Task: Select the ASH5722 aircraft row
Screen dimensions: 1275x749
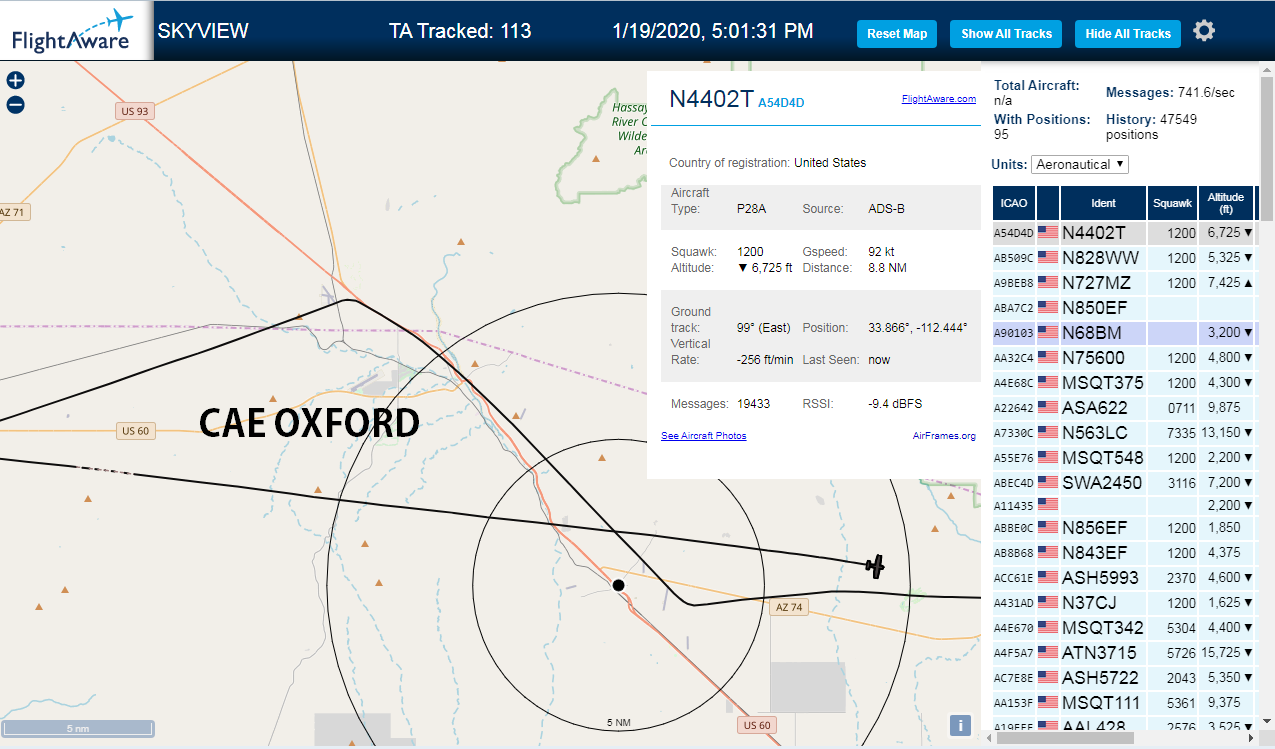Action: (x=1125, y=678)
